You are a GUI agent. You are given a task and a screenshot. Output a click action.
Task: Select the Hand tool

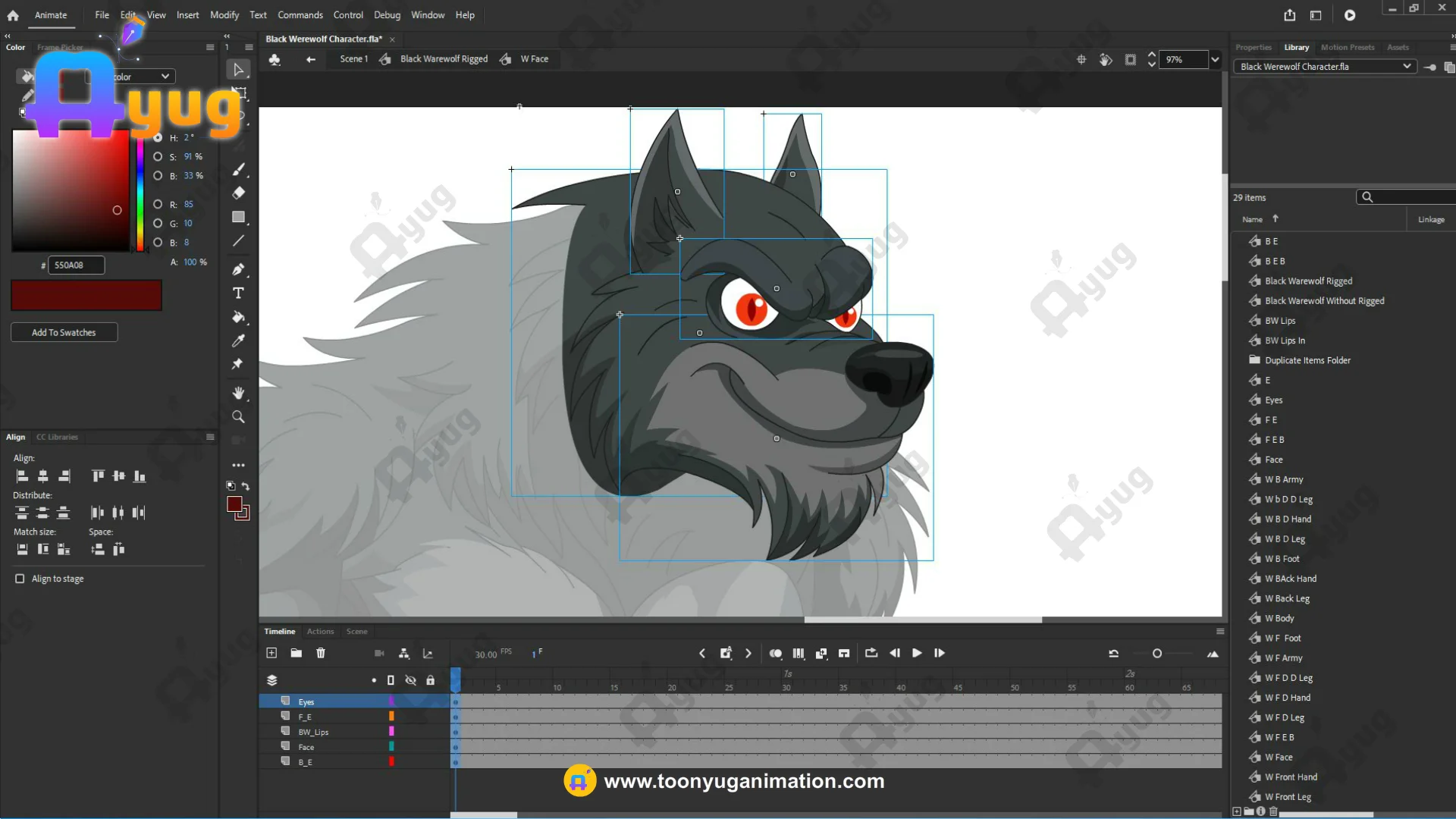coord(238,393)
